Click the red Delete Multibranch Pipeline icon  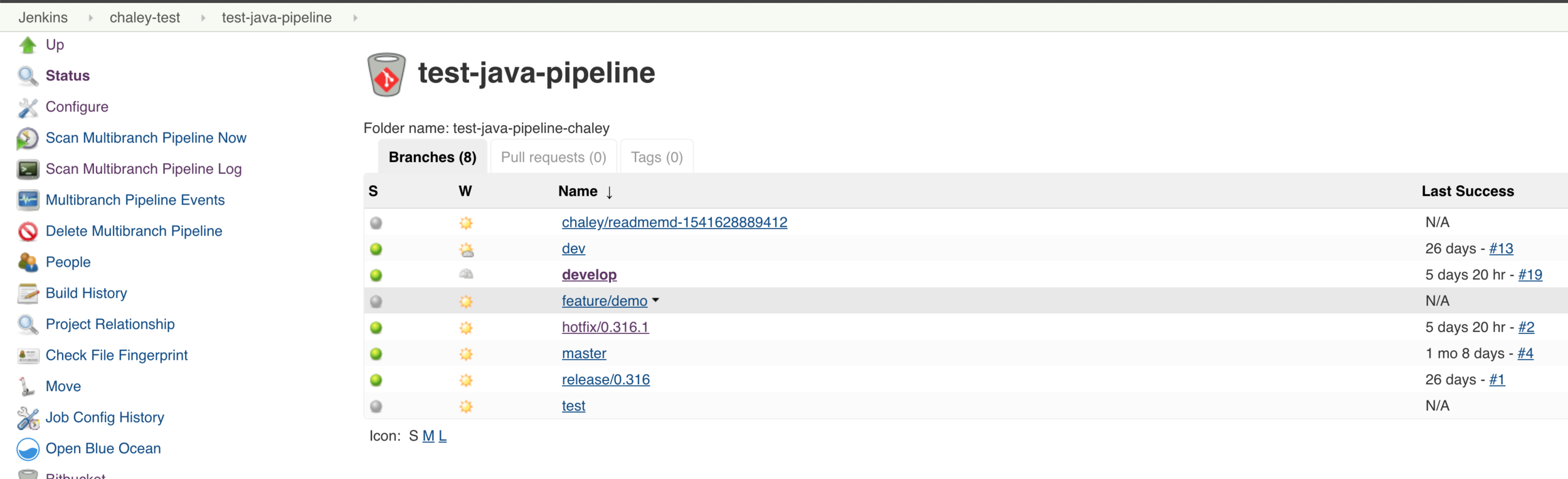[28, 232]
